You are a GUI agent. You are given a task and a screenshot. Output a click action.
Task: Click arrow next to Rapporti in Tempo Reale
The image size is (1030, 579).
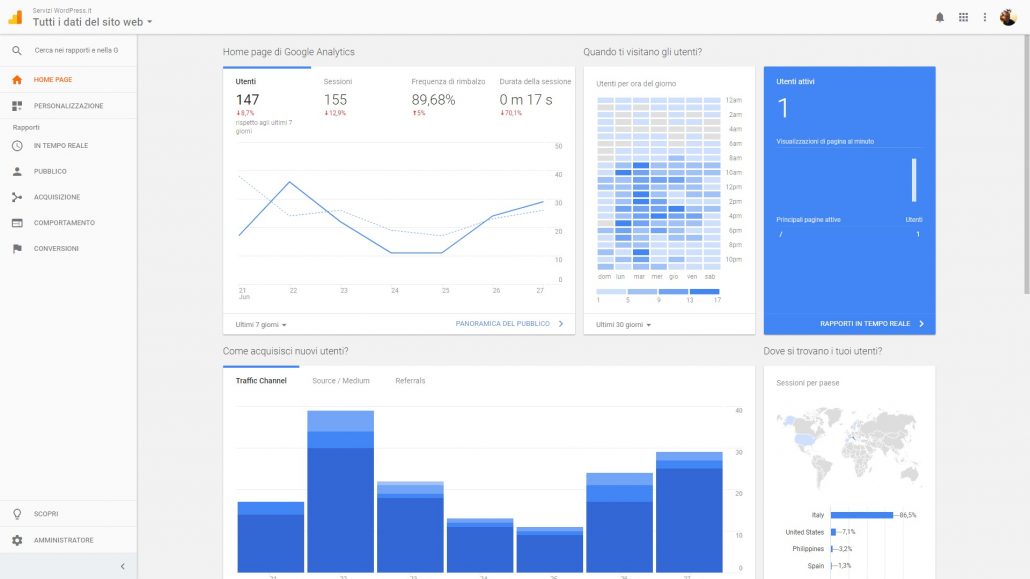[x=922, y=323]
